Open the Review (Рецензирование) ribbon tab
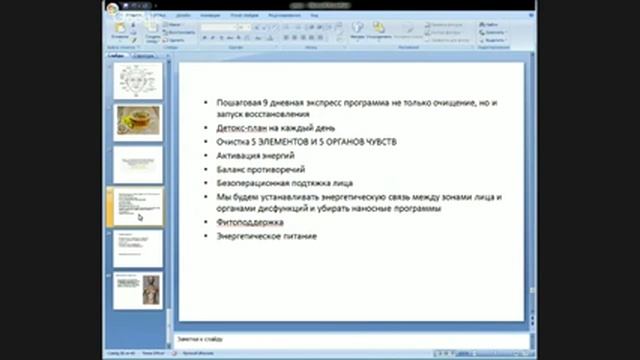This screenshot has width=640, height=360. (284, 15)
